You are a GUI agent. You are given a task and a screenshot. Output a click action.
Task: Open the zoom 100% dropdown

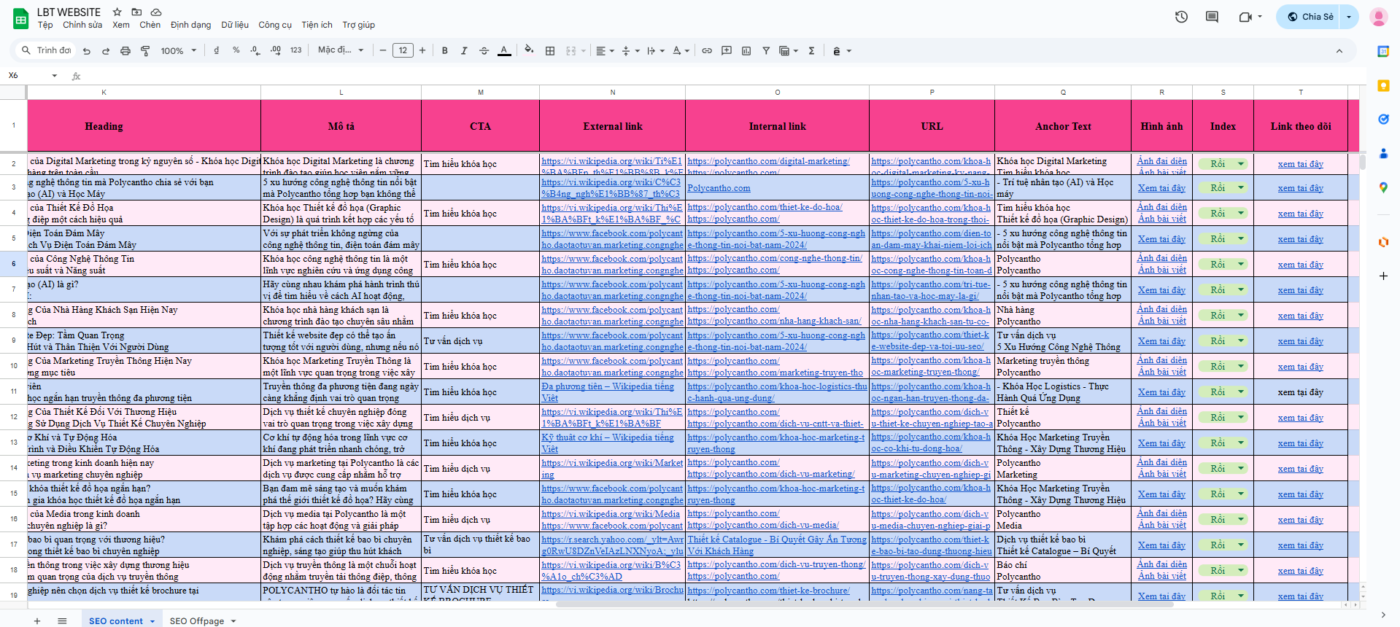pos(179,50)
